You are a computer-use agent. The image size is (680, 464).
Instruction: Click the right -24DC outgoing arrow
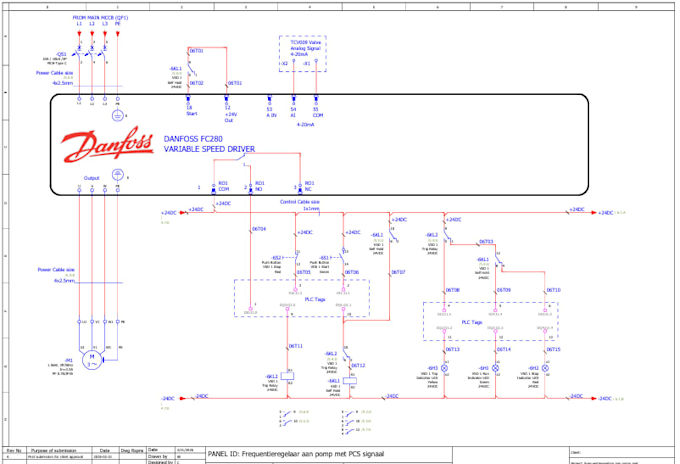[594, 398]
